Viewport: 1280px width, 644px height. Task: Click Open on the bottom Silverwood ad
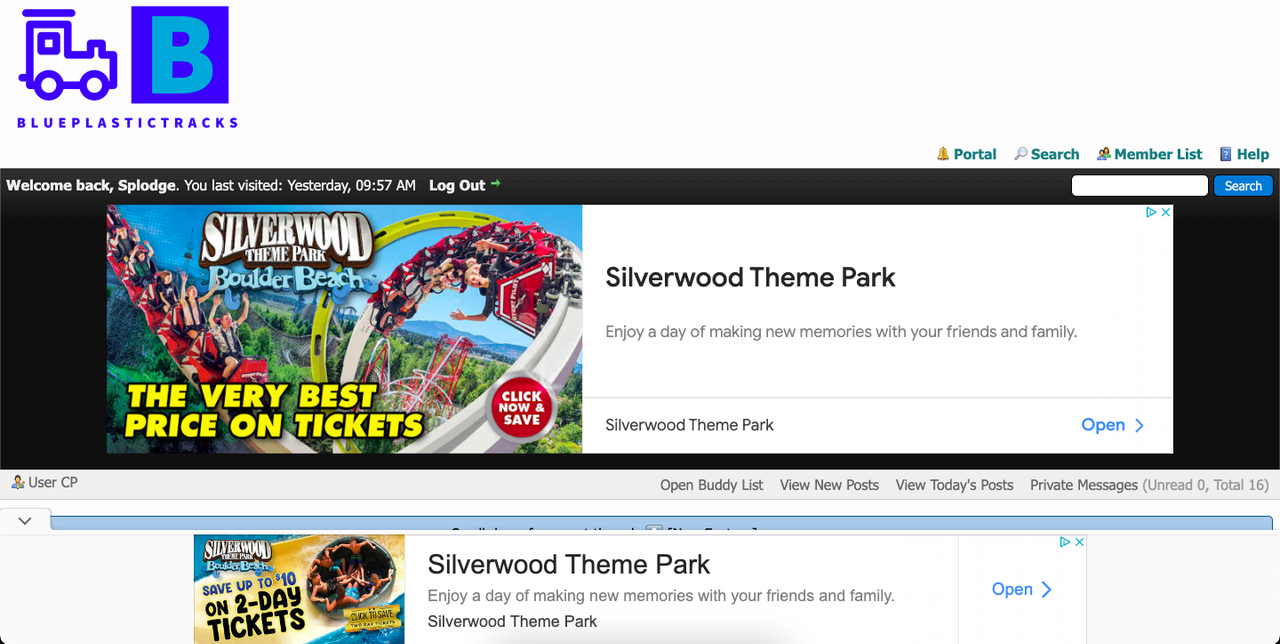click(1022, 589)
